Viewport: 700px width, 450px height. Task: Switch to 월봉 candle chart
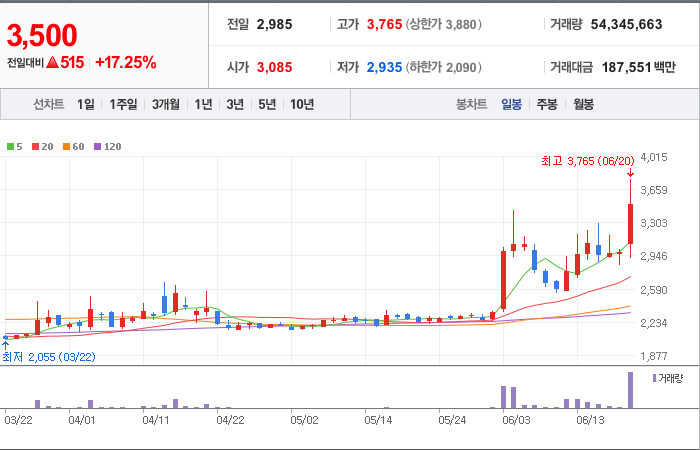point(583,104)
